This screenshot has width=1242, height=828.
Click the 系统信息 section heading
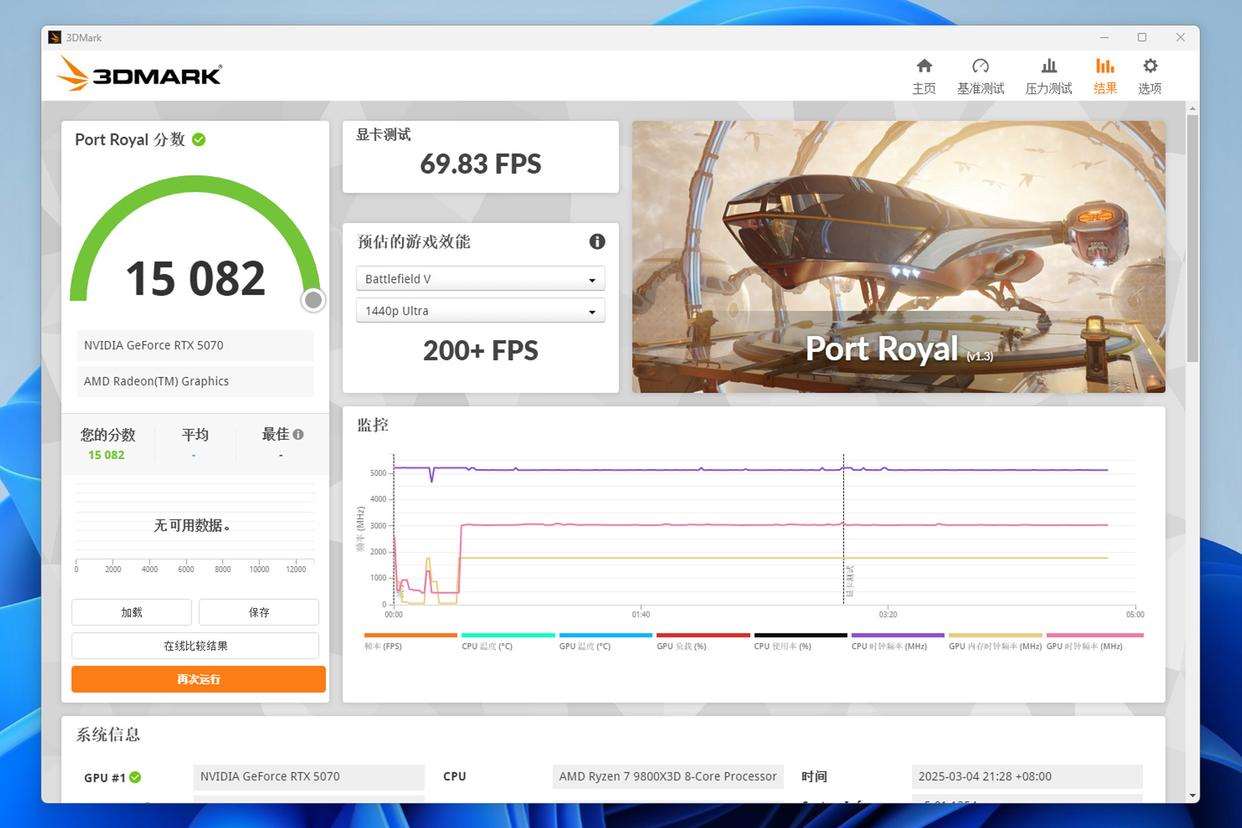pyautogui.click(x=108, y=735)
